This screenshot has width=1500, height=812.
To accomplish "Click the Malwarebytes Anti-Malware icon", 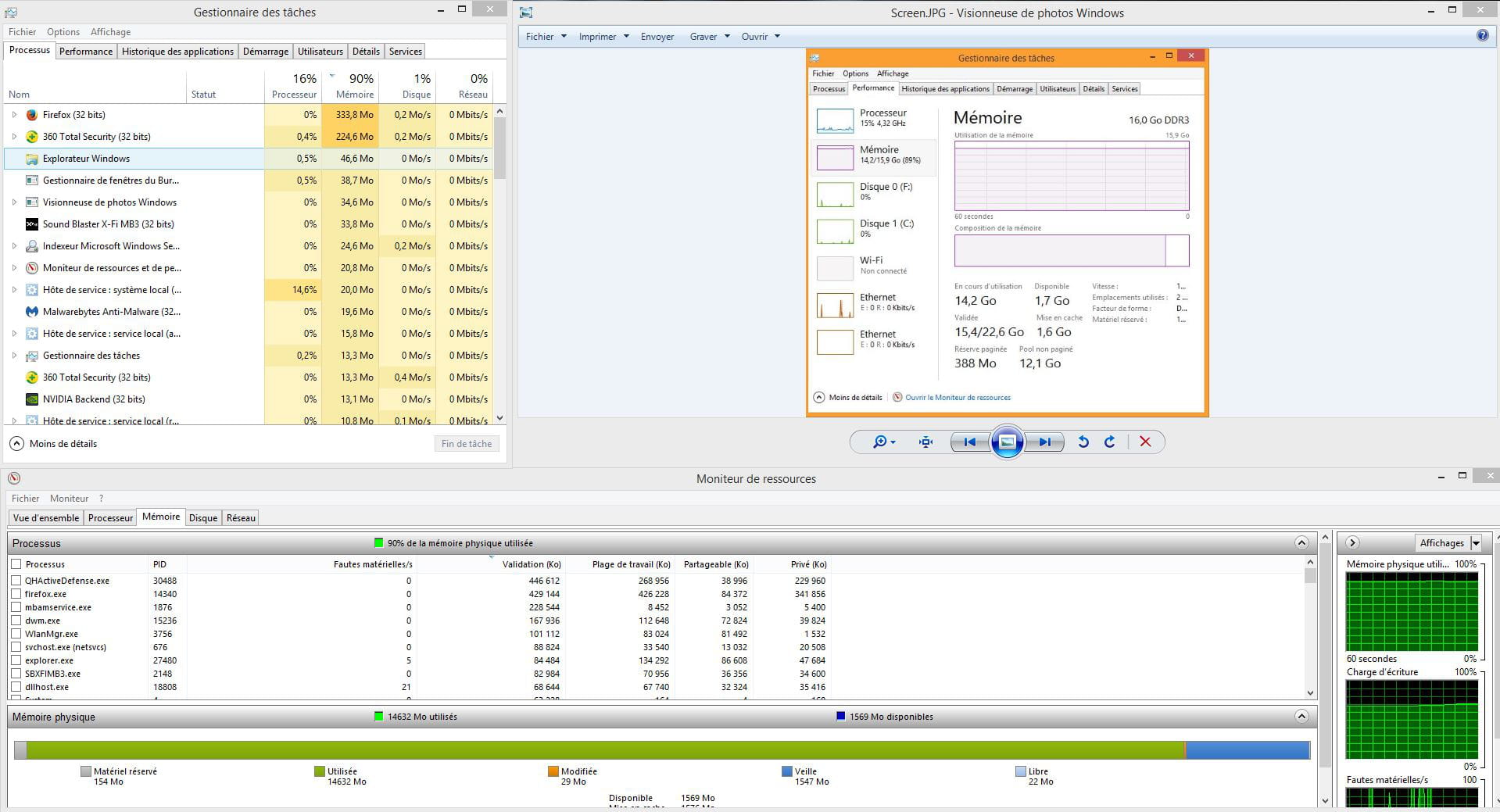I will (32, 312).
